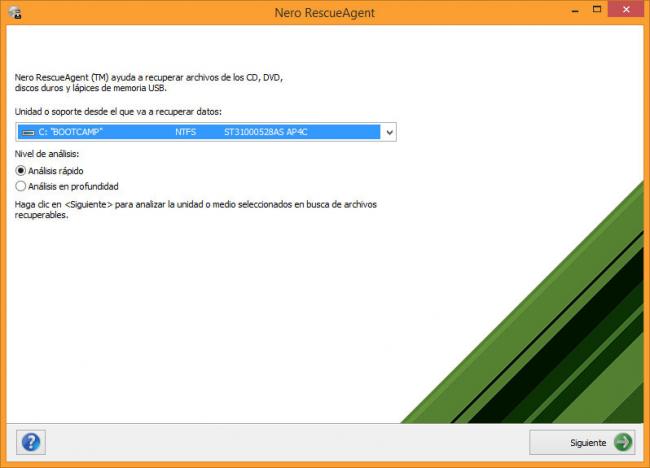Minimize the Nero RescueAgent window

click(x=575, y=11)
